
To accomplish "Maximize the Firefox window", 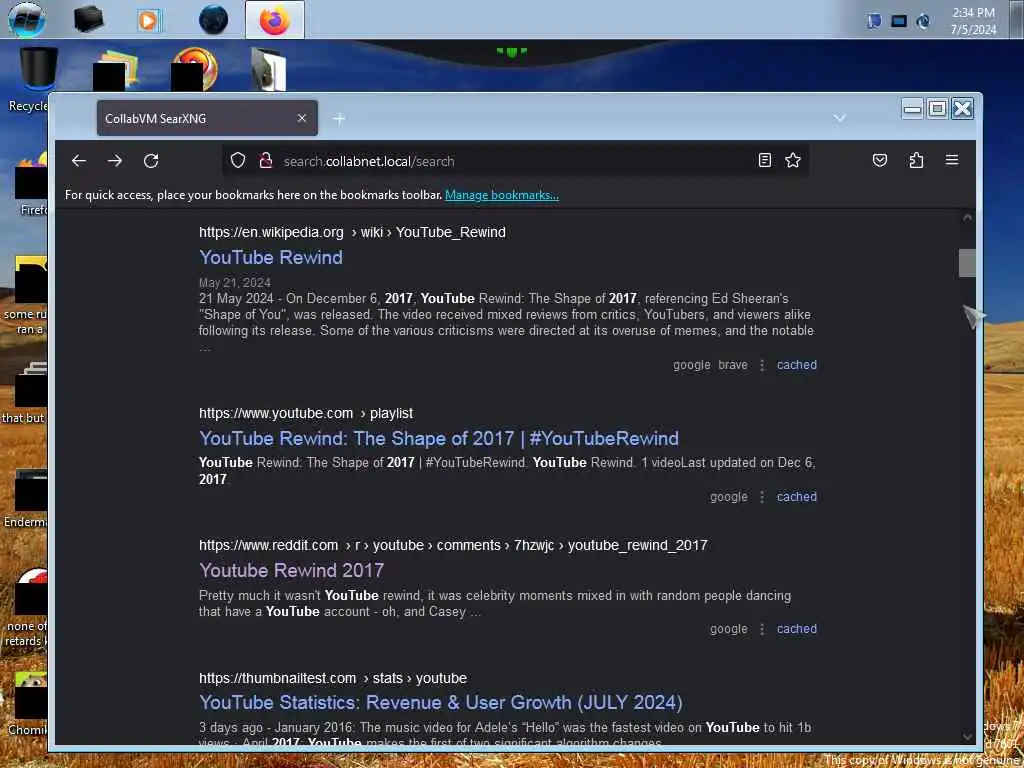I will [937, 108].
